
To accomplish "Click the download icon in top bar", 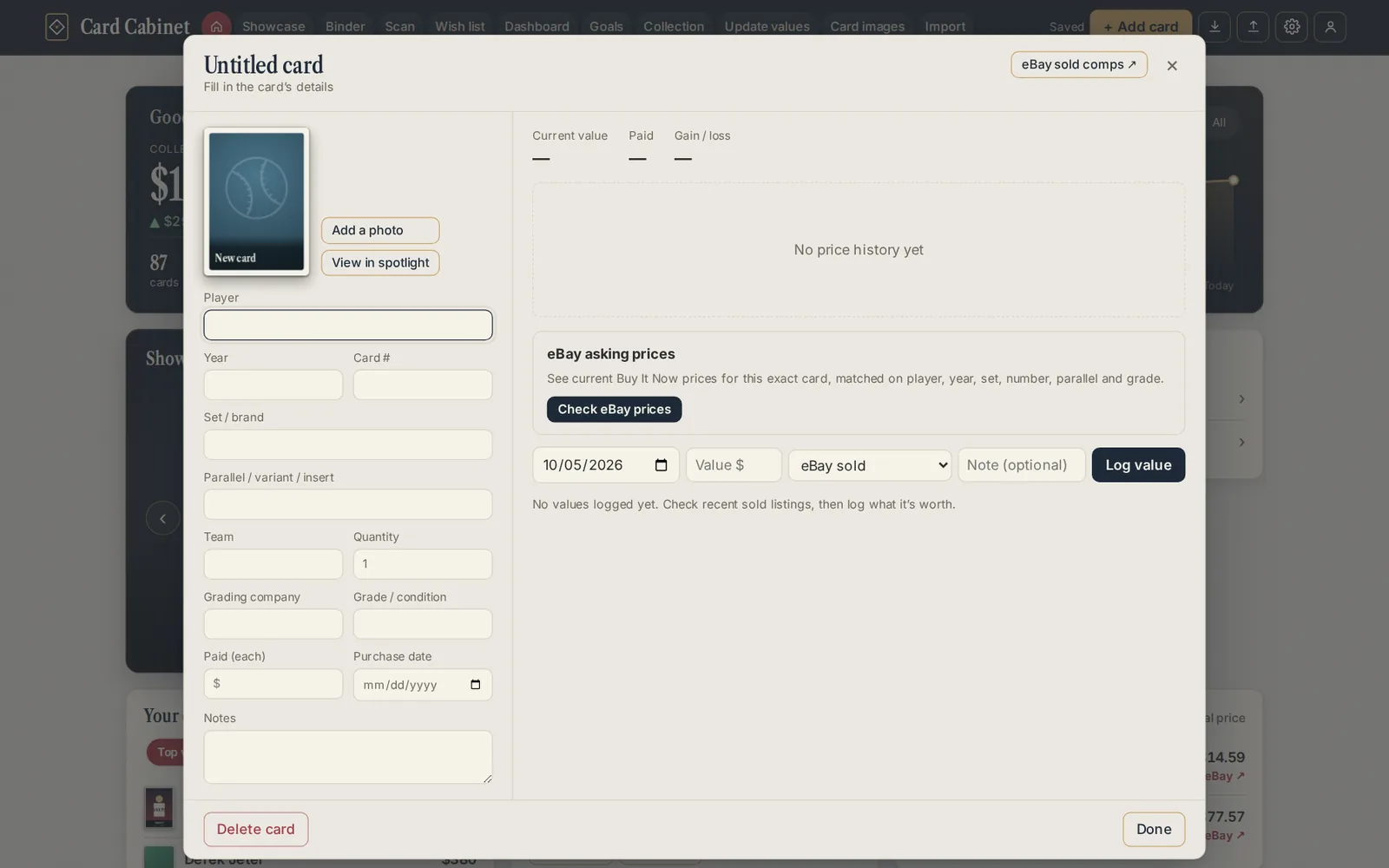I will (1215, 27).
